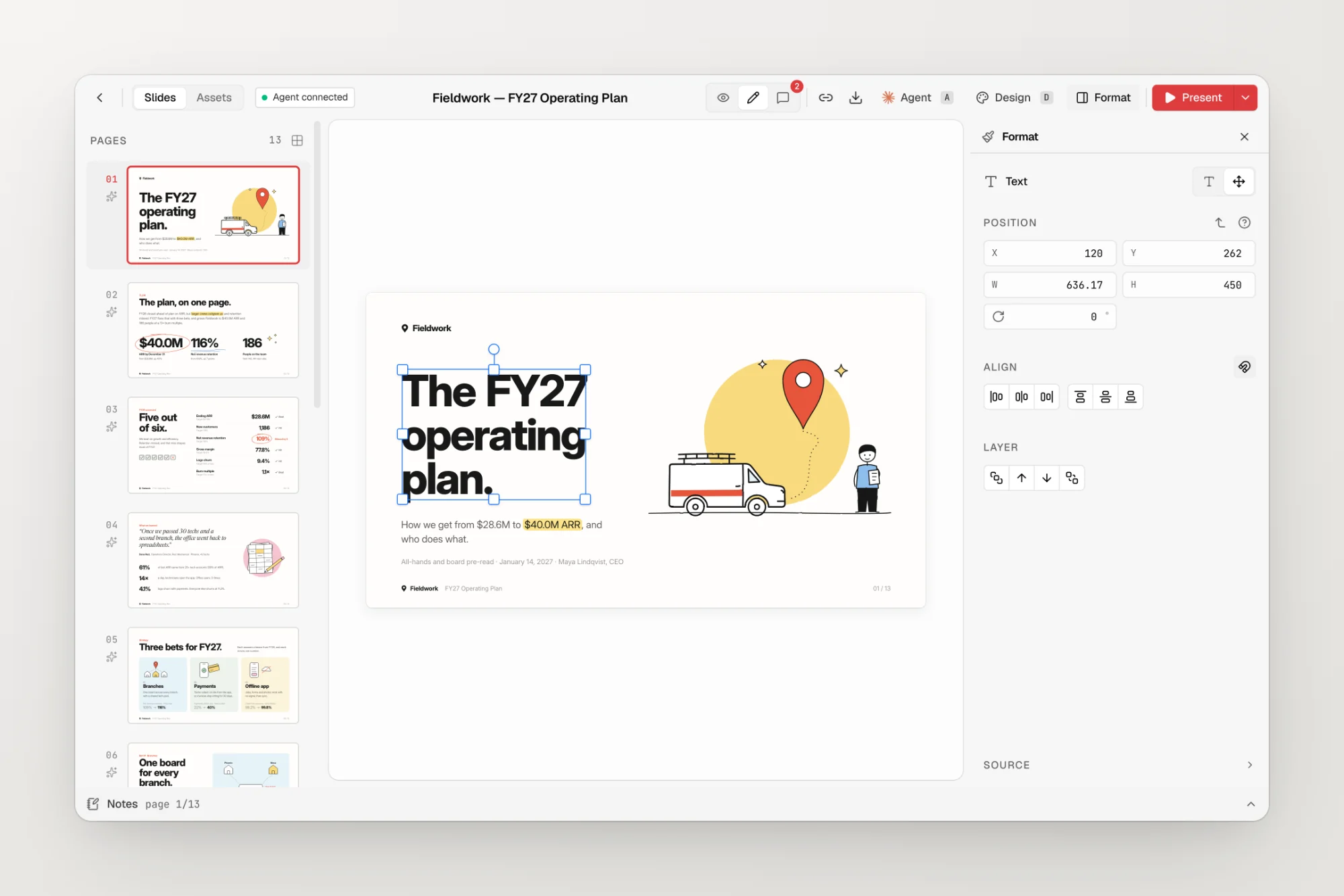
Task: Move layer down one step
Action: (1047, 478)
